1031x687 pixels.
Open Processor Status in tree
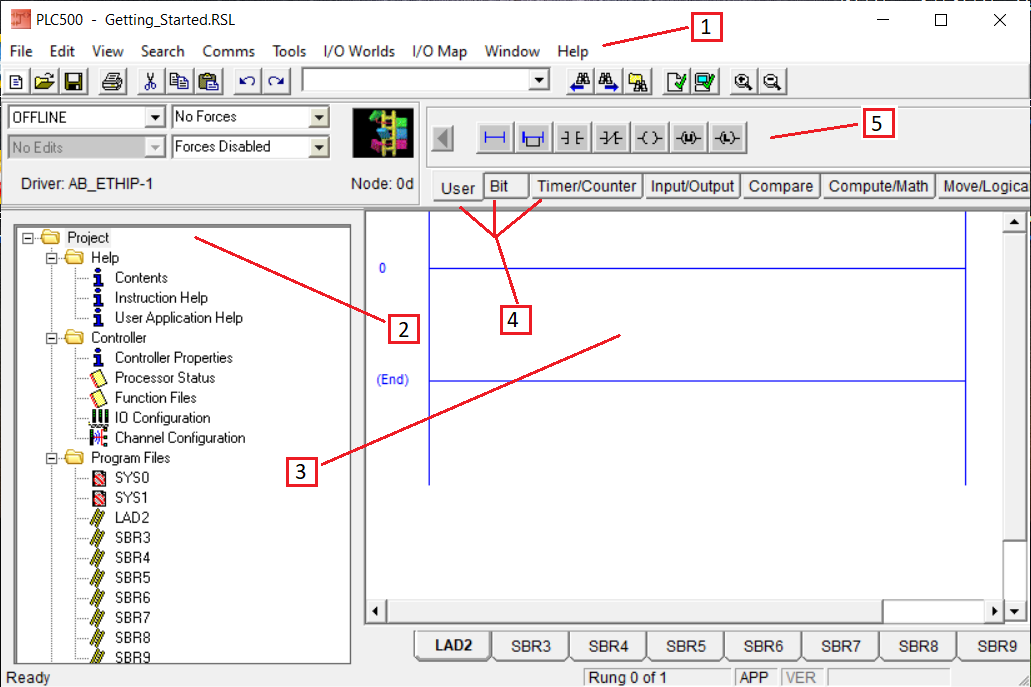165,378
